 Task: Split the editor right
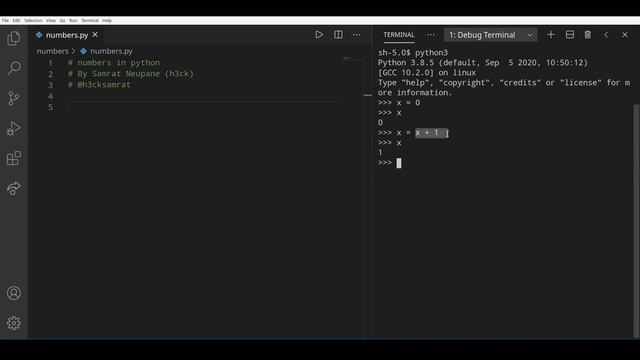(338, 35)
